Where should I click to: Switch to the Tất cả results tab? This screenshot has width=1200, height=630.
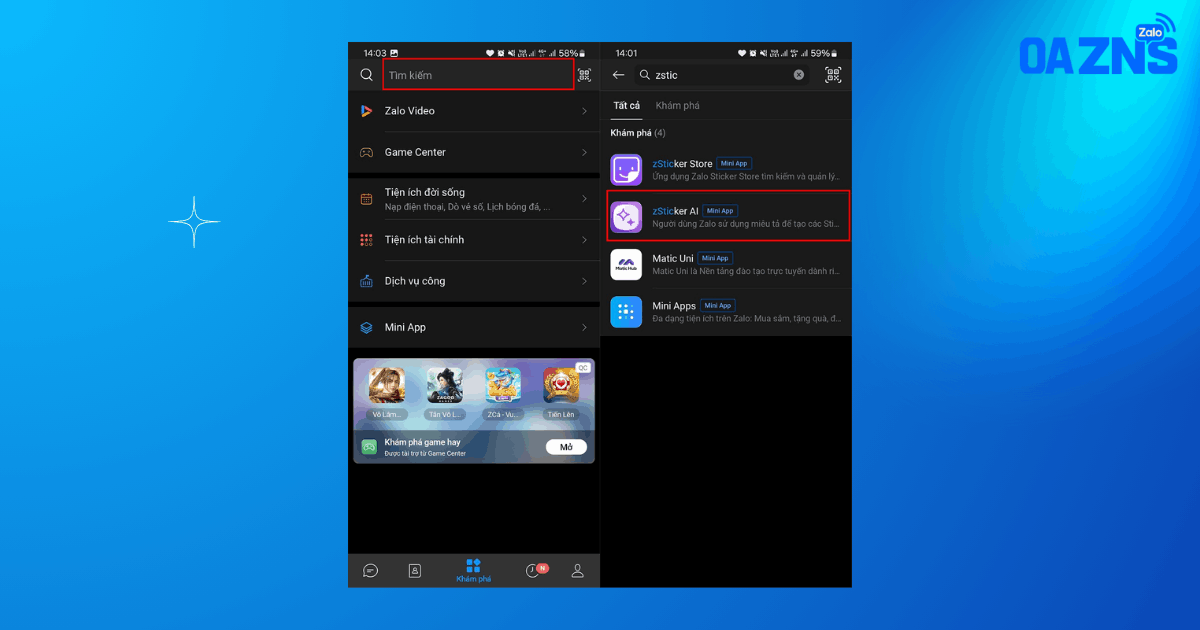click(x=627, y=106)
